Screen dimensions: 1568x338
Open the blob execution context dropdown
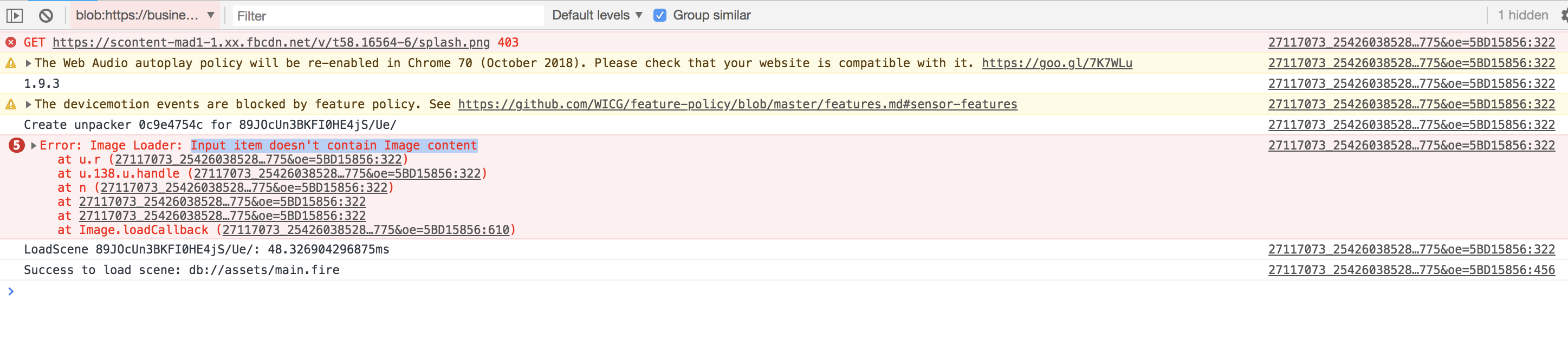[x=144, y=15]
